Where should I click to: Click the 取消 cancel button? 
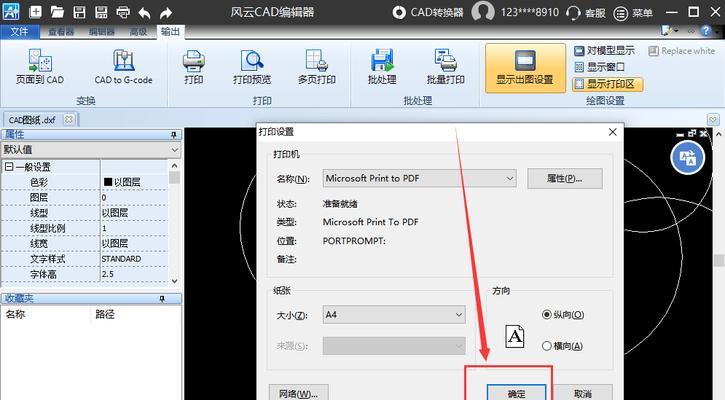(x=583, y=394)
